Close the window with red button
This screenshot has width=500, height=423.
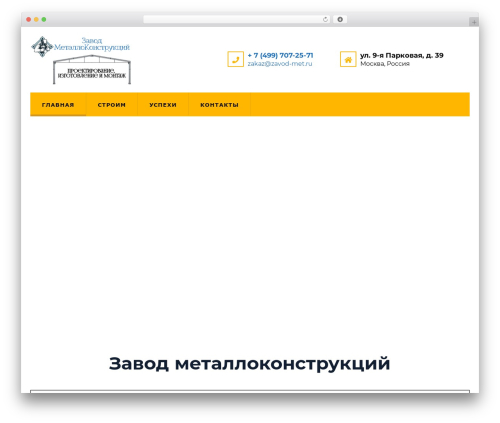point(29,19)
